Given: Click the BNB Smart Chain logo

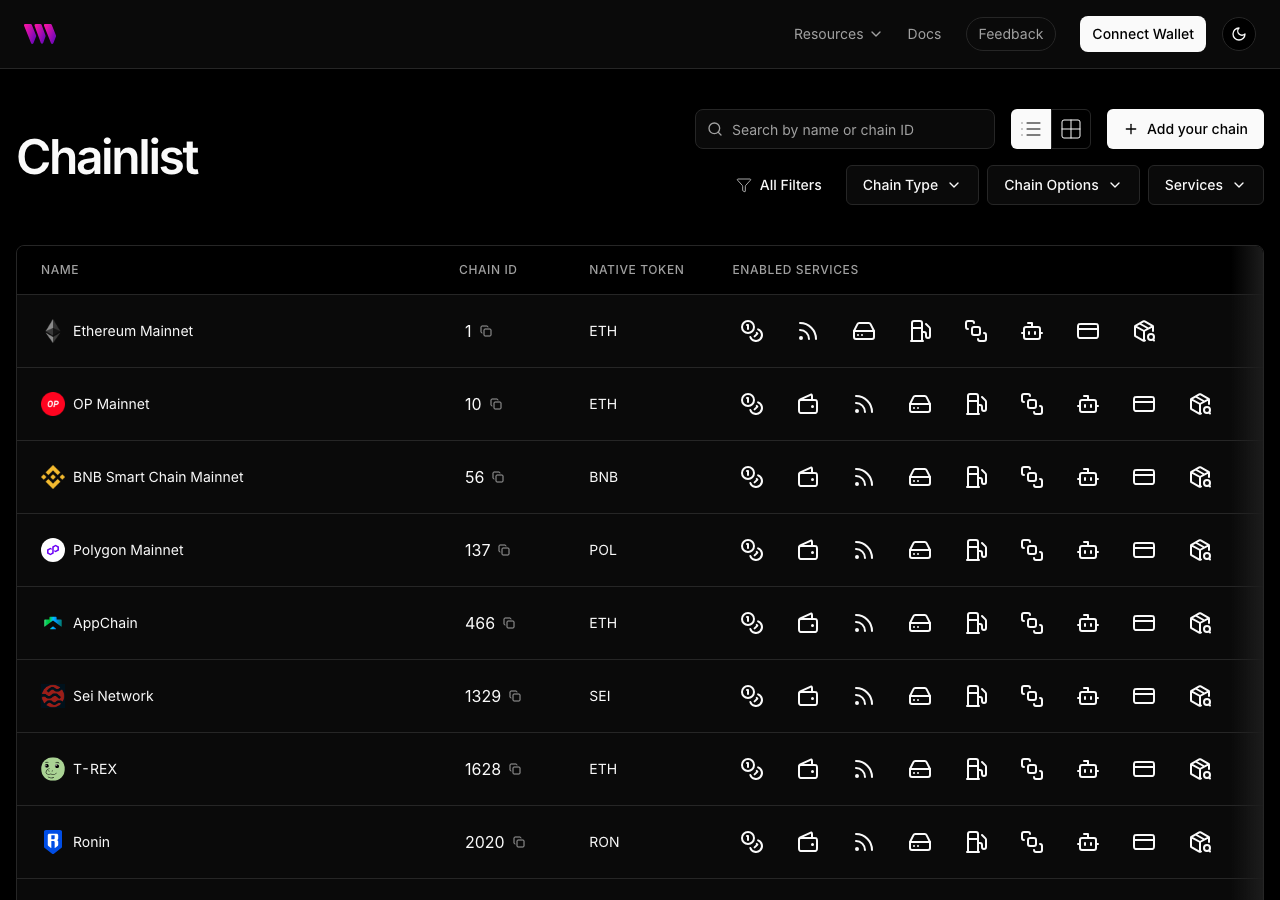Looking at the screenshot, I should pos(53,477).
